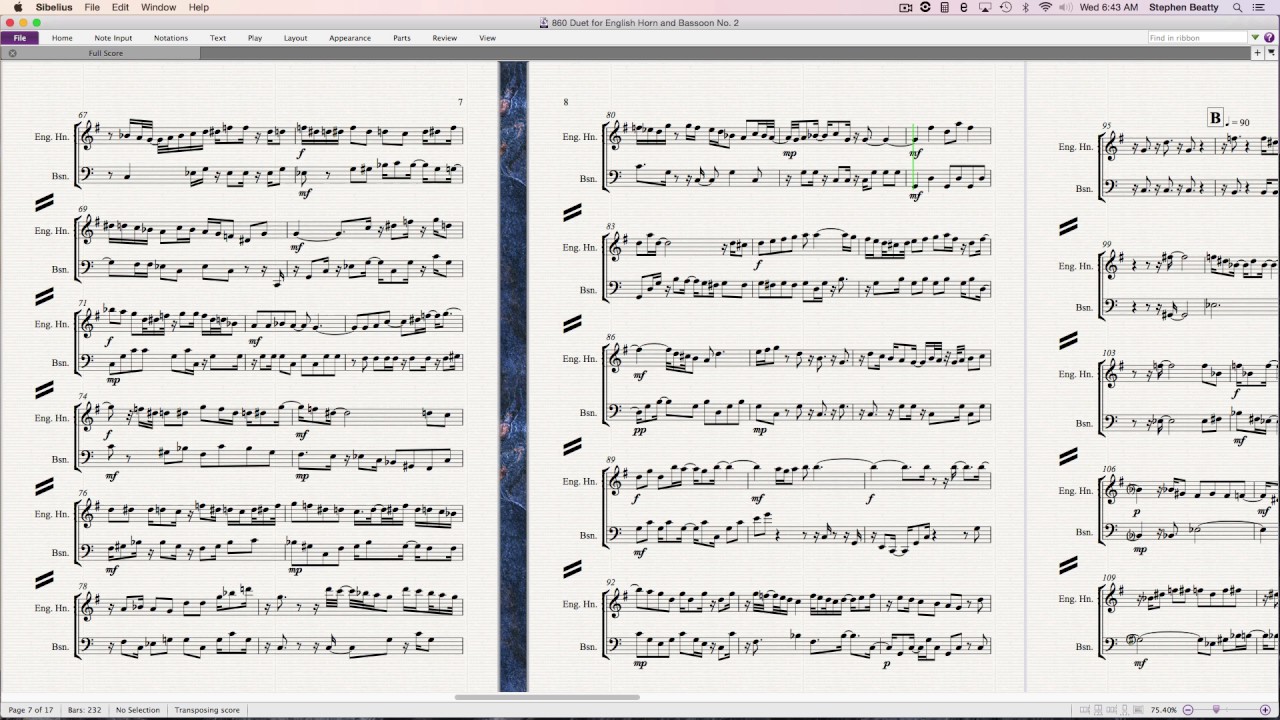
Task: Zoom in with the plus button
Action: tap(1264, 710)
